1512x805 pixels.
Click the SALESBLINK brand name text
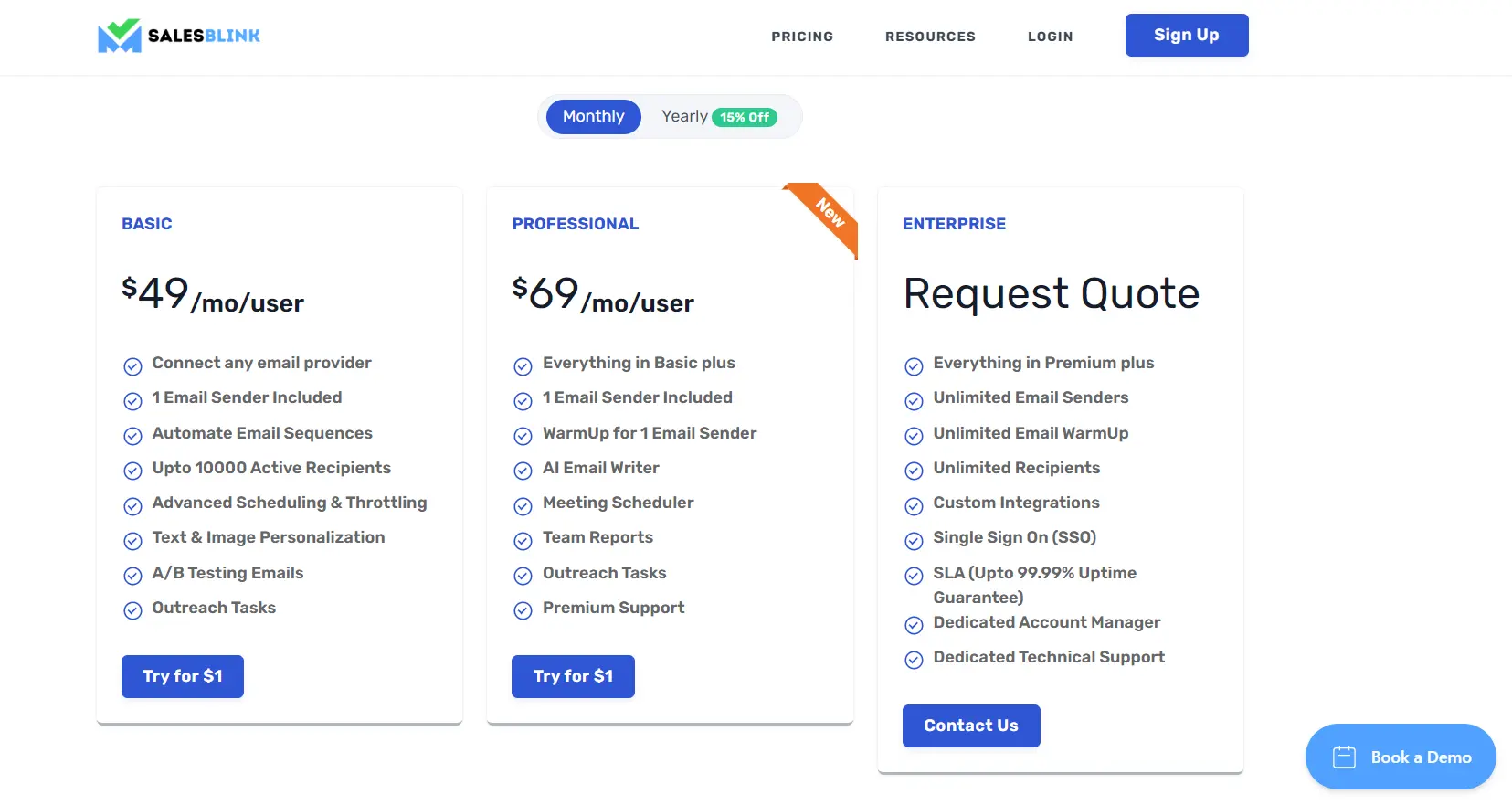pos(204,36)
